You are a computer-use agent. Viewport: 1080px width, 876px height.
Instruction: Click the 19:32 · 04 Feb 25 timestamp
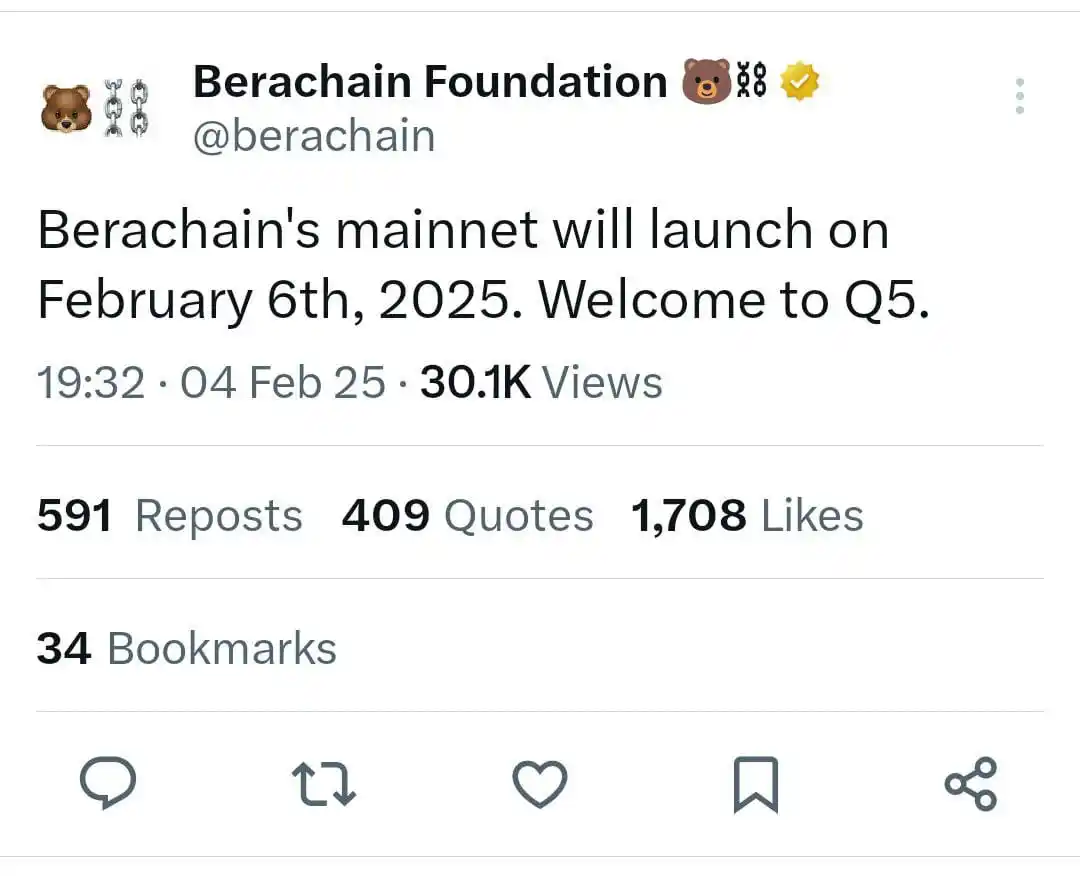click(x=211, y=382)
